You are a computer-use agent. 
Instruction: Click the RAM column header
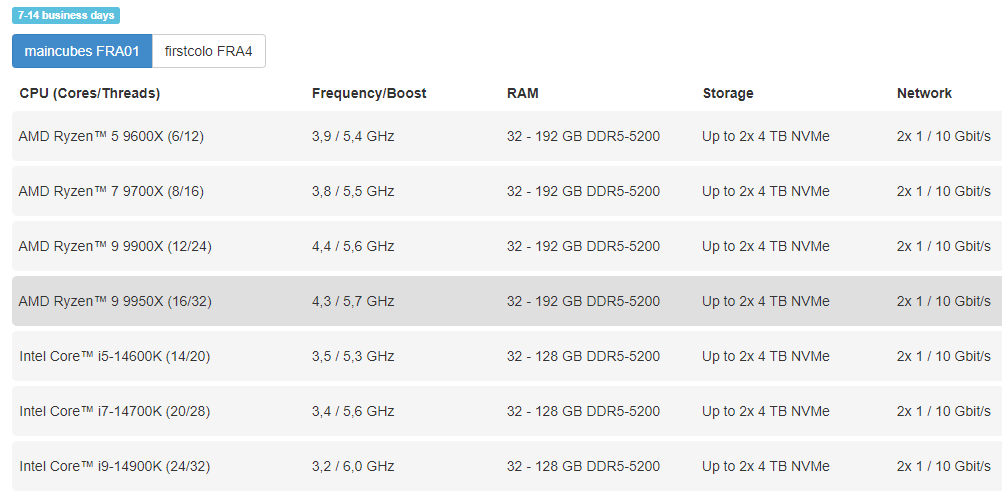(x=523, y=93)
